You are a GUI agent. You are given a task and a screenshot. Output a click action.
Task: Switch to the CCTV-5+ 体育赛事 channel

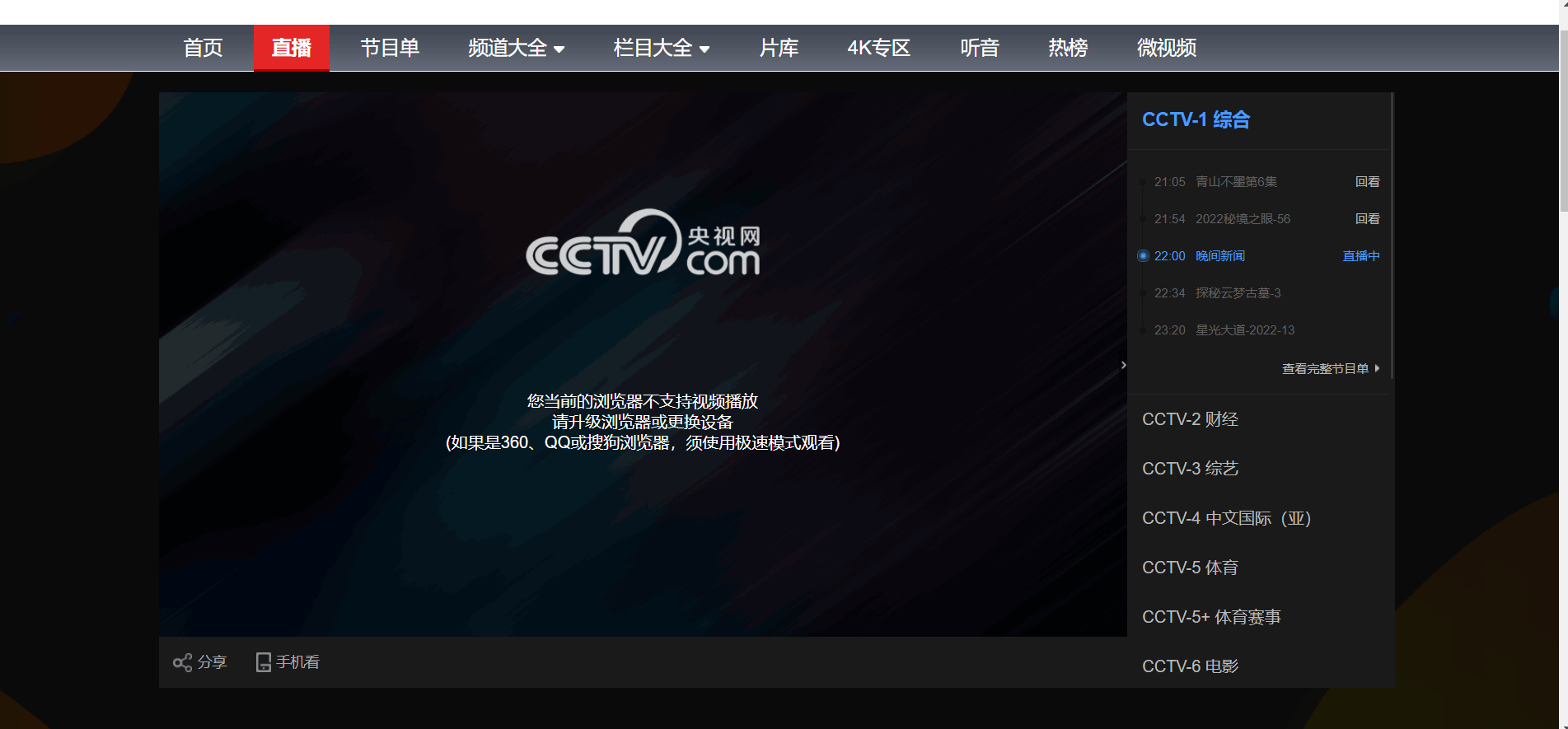pyautogui.click(x=1211, y=617)
